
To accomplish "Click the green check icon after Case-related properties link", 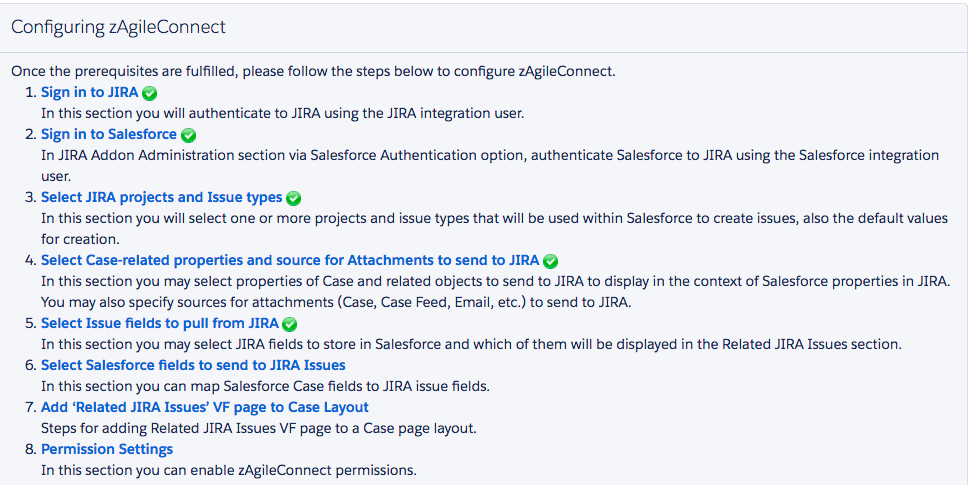I will pos(550,261).
